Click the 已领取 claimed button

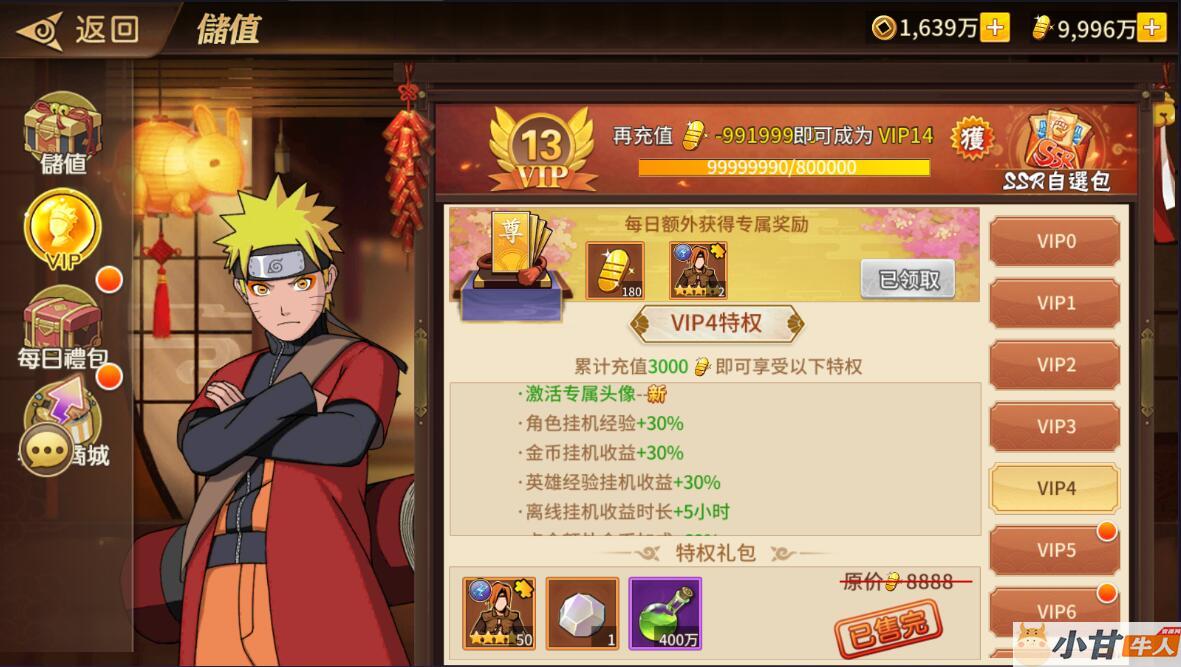[908, 279]
